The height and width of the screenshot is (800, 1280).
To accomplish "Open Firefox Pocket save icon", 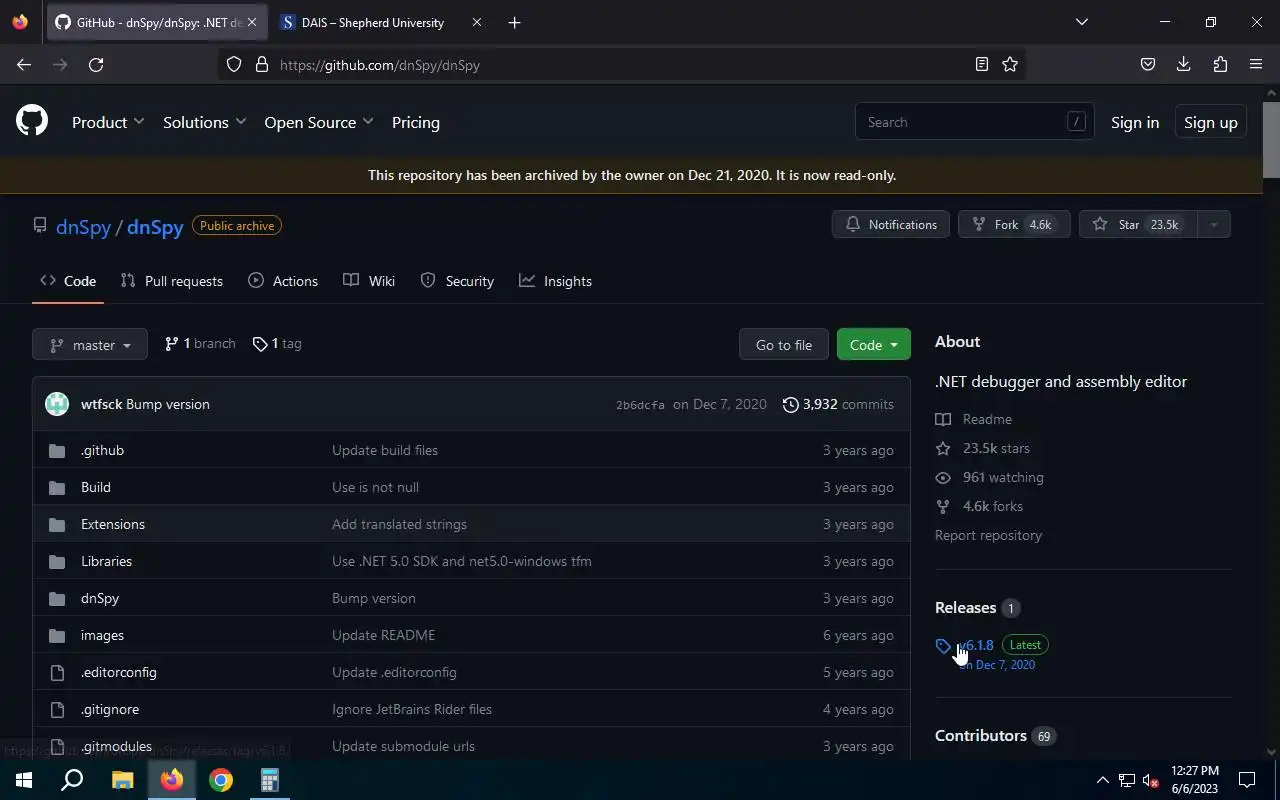I will coord(1148,64).
